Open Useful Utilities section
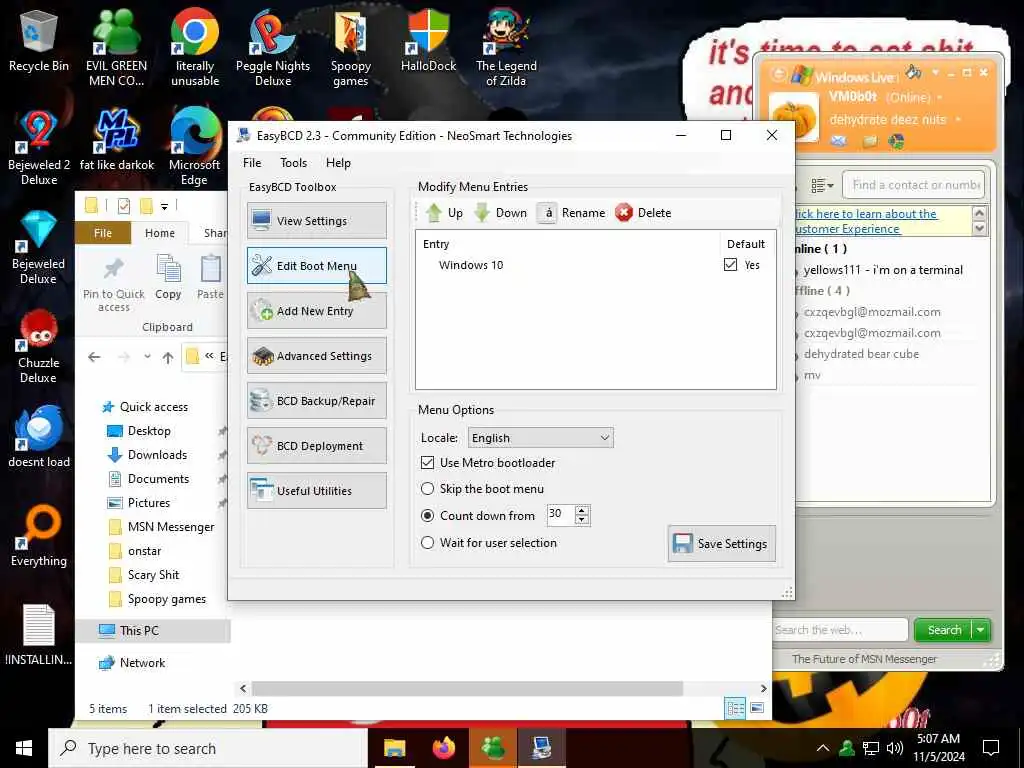Viewport: 1024px width, 768px height. pyautogui.click(x=317, y=491)
